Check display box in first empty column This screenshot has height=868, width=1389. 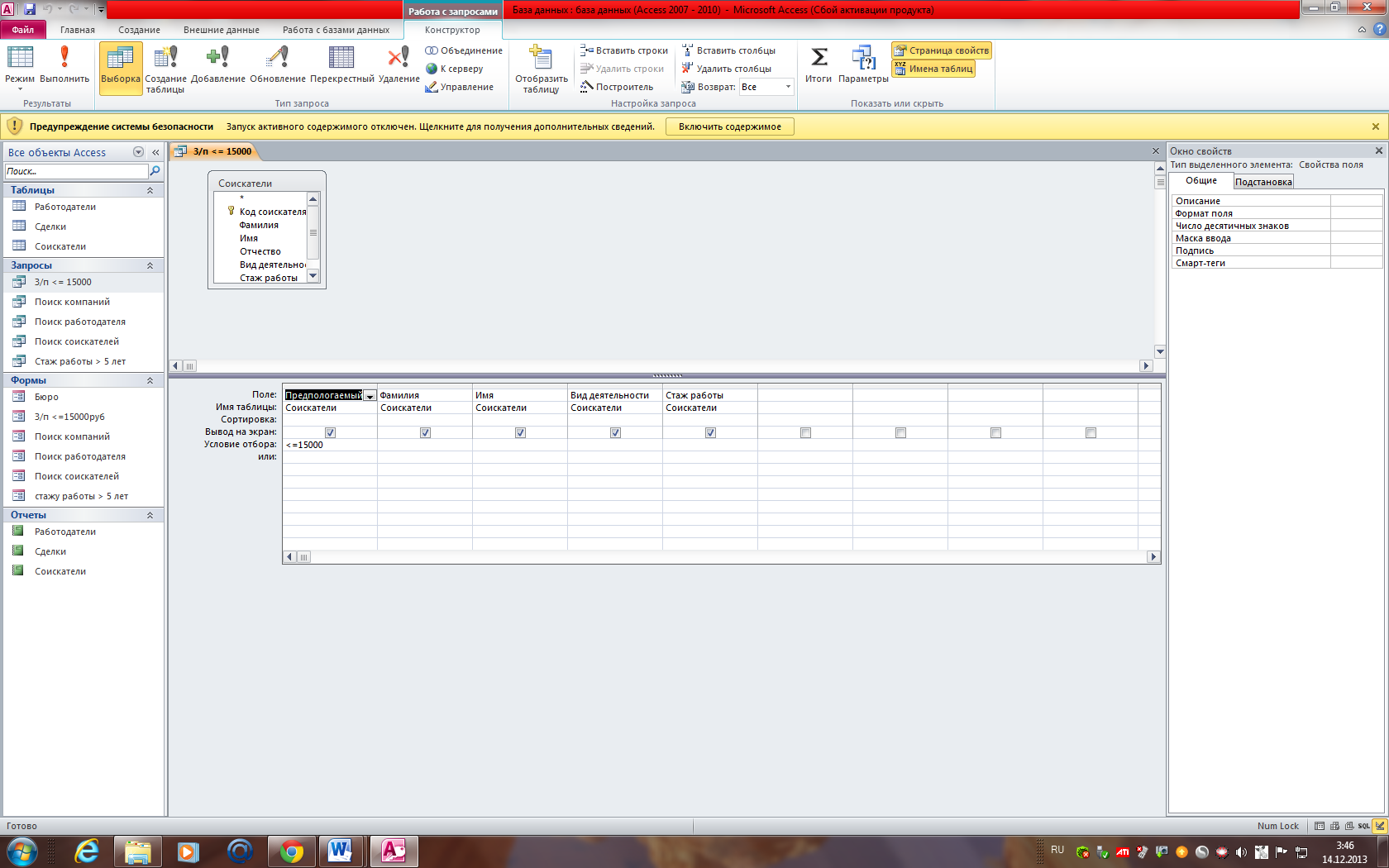coord(805,432)
